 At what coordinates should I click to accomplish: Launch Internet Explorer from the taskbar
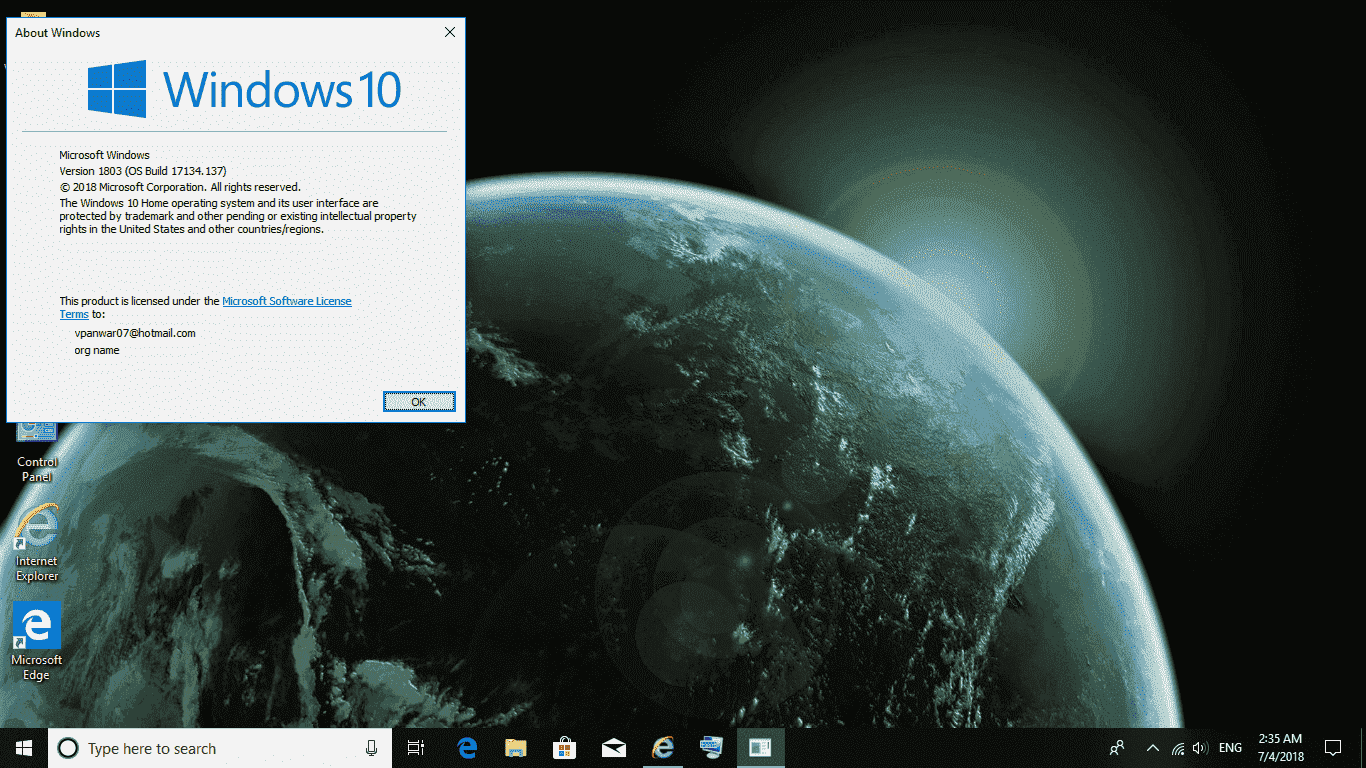pyautogui.click(x=663, y=748)
